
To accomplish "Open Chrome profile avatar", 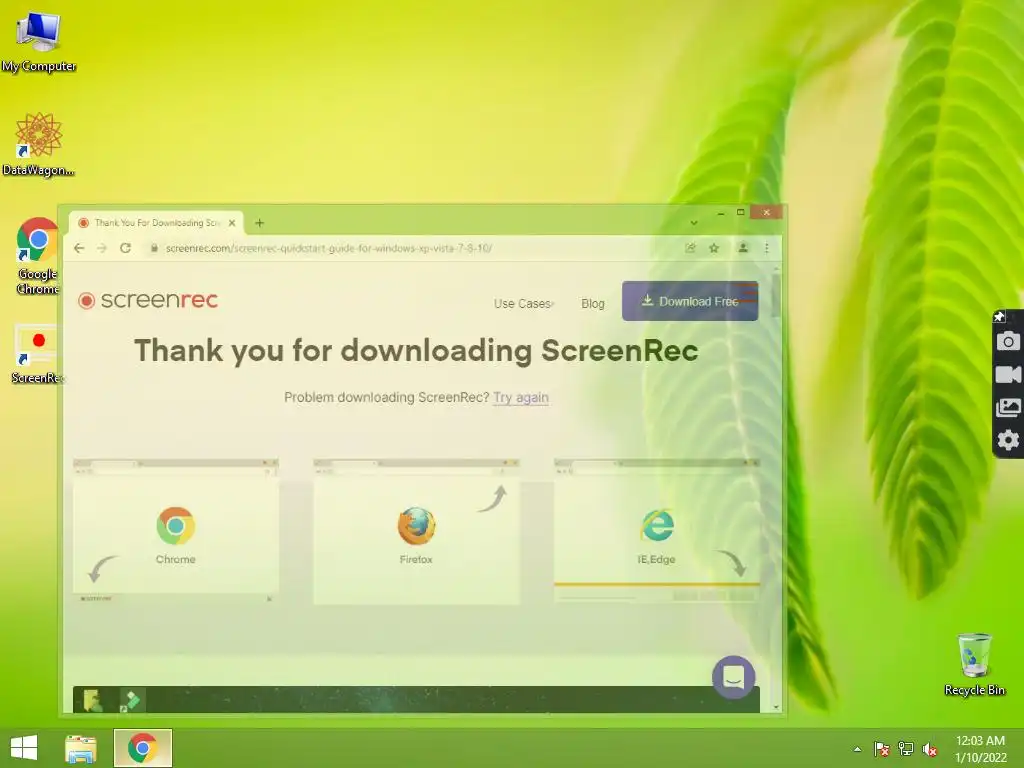I will tap(743, 248).
